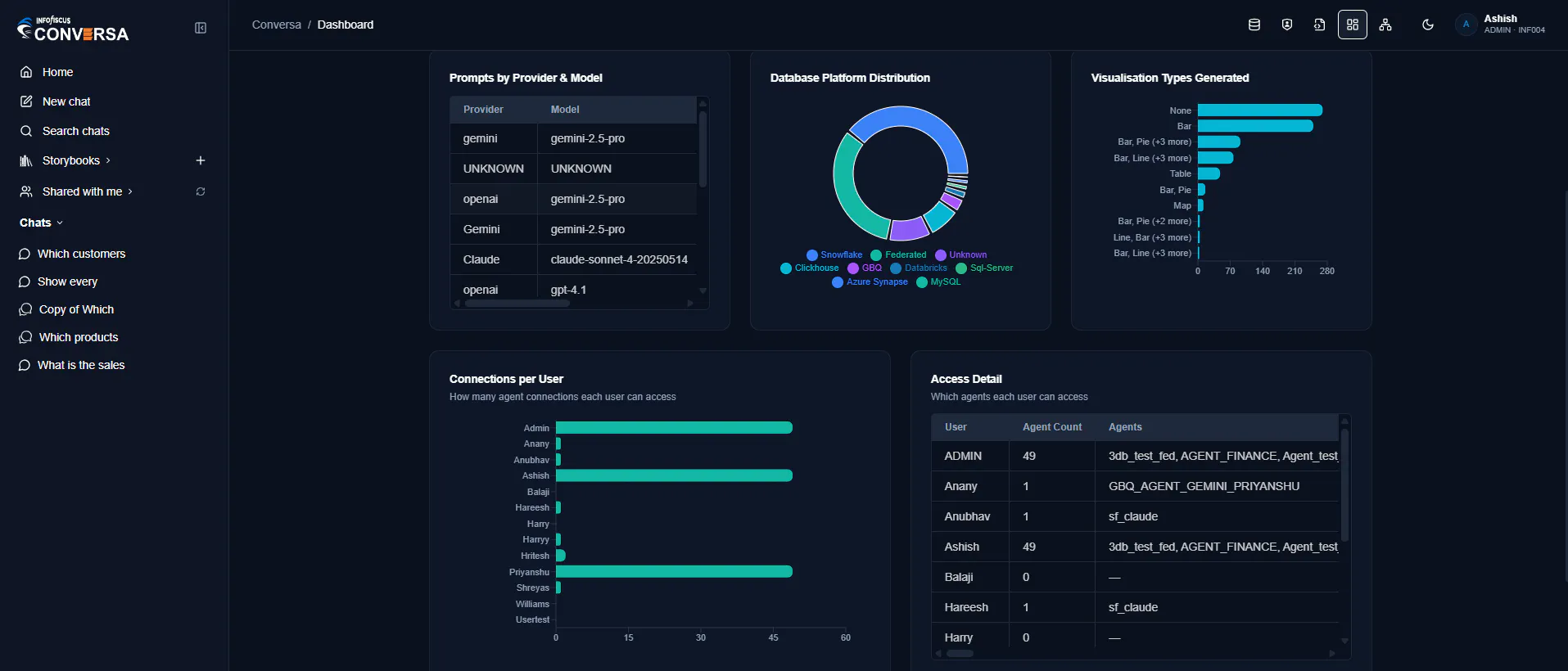Refresh the Shared with me list
The image size is (1568, 671).
(x=201, y=191)
